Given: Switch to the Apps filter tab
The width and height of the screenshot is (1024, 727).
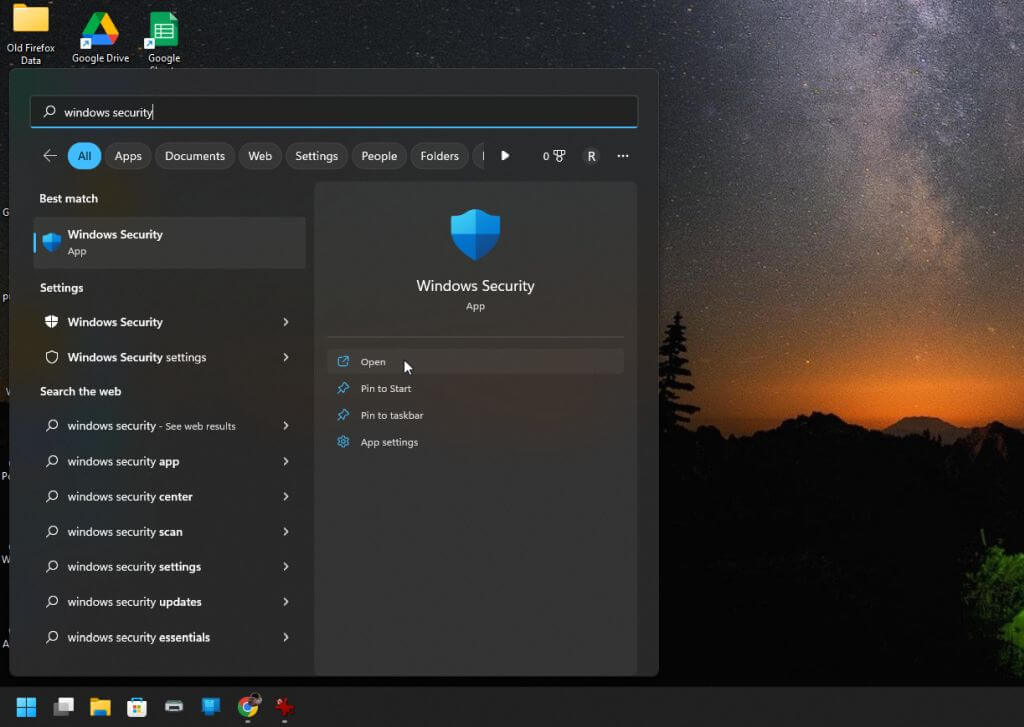Looking at the screenshot, I should pos(128,156).
